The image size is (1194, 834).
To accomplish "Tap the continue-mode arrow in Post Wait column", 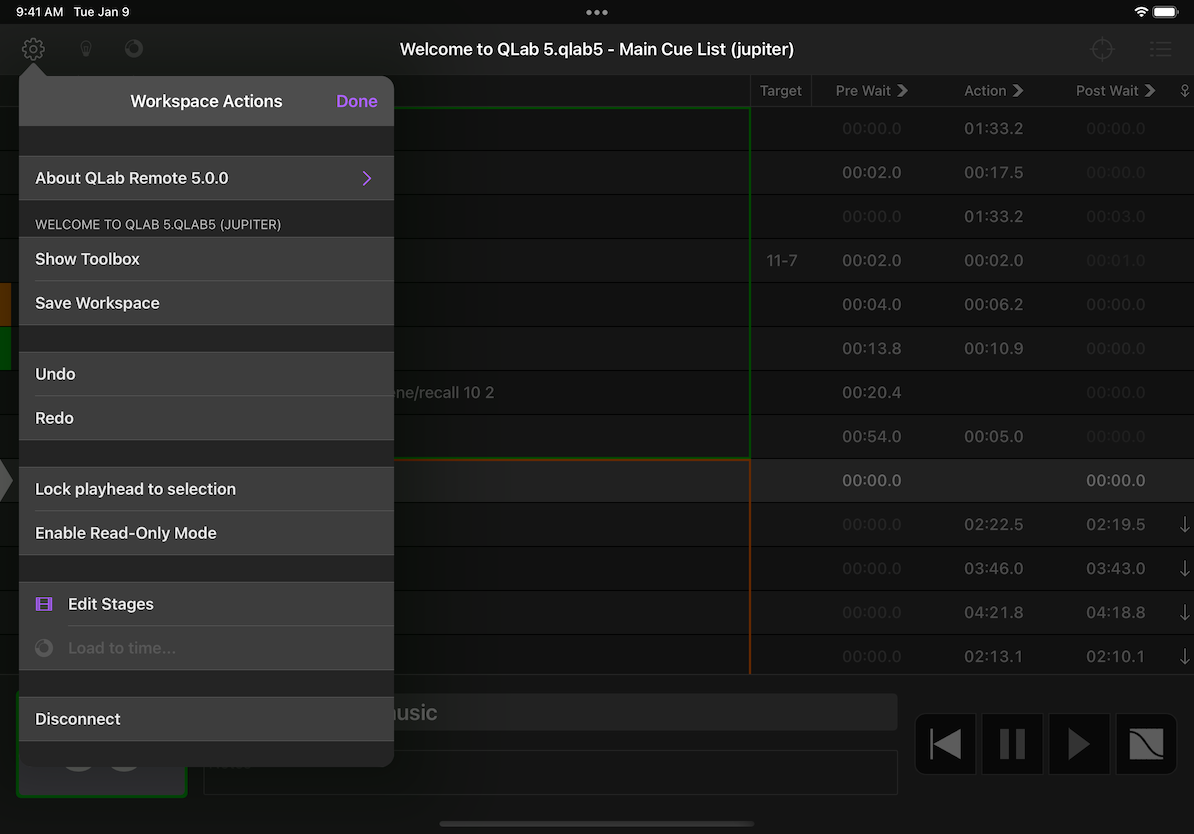I will tap(1152, 90).
